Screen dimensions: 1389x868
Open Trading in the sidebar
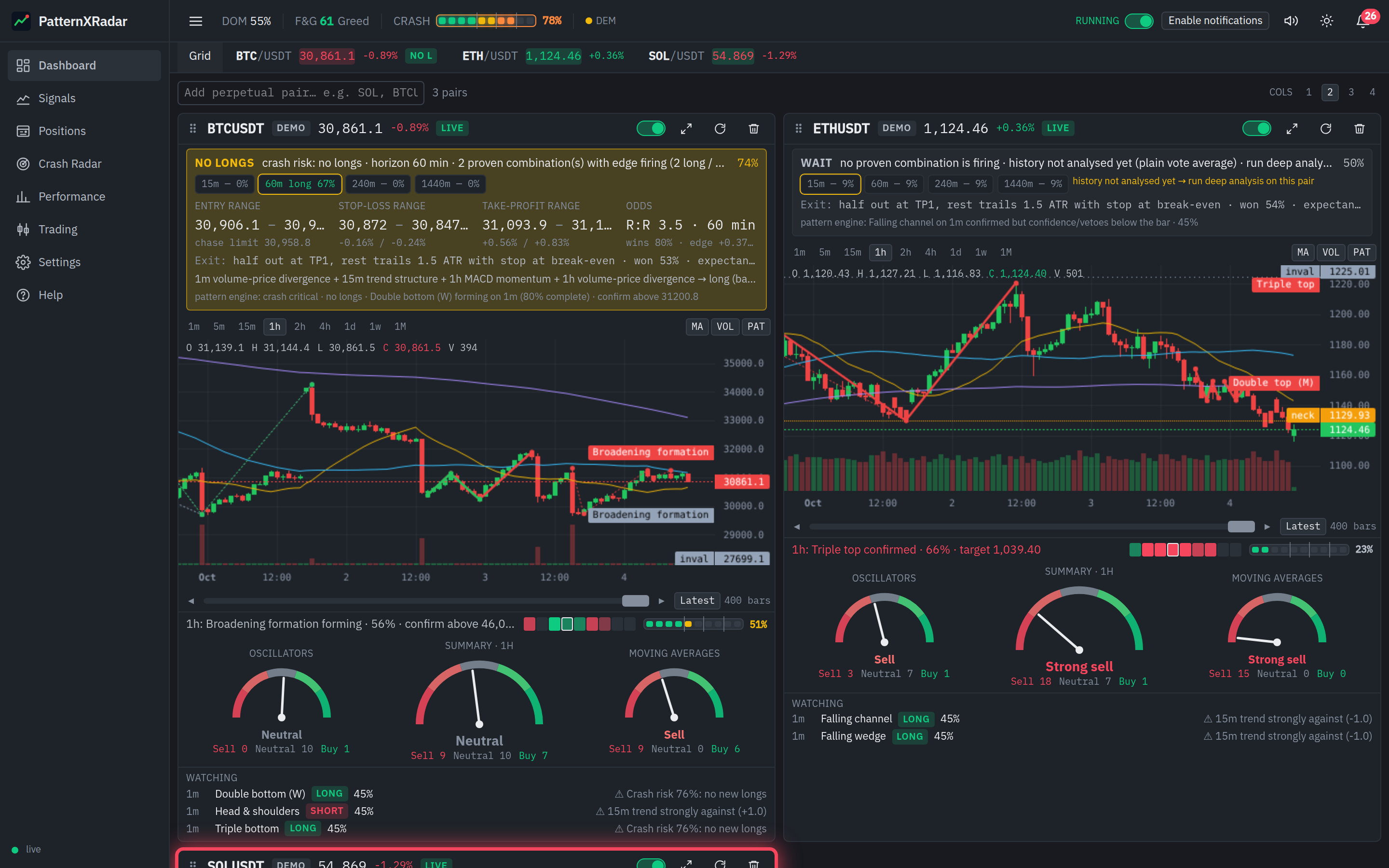pos(84,229)
